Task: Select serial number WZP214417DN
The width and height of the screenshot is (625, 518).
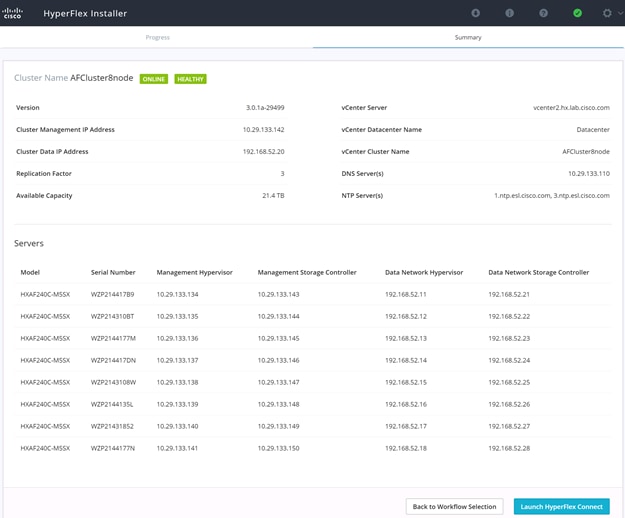Action: coord(113,360)
